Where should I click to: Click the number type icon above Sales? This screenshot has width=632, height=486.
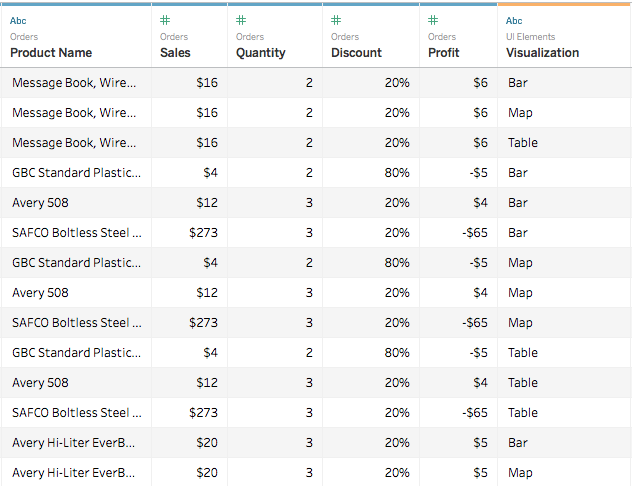tap(165, 20)
